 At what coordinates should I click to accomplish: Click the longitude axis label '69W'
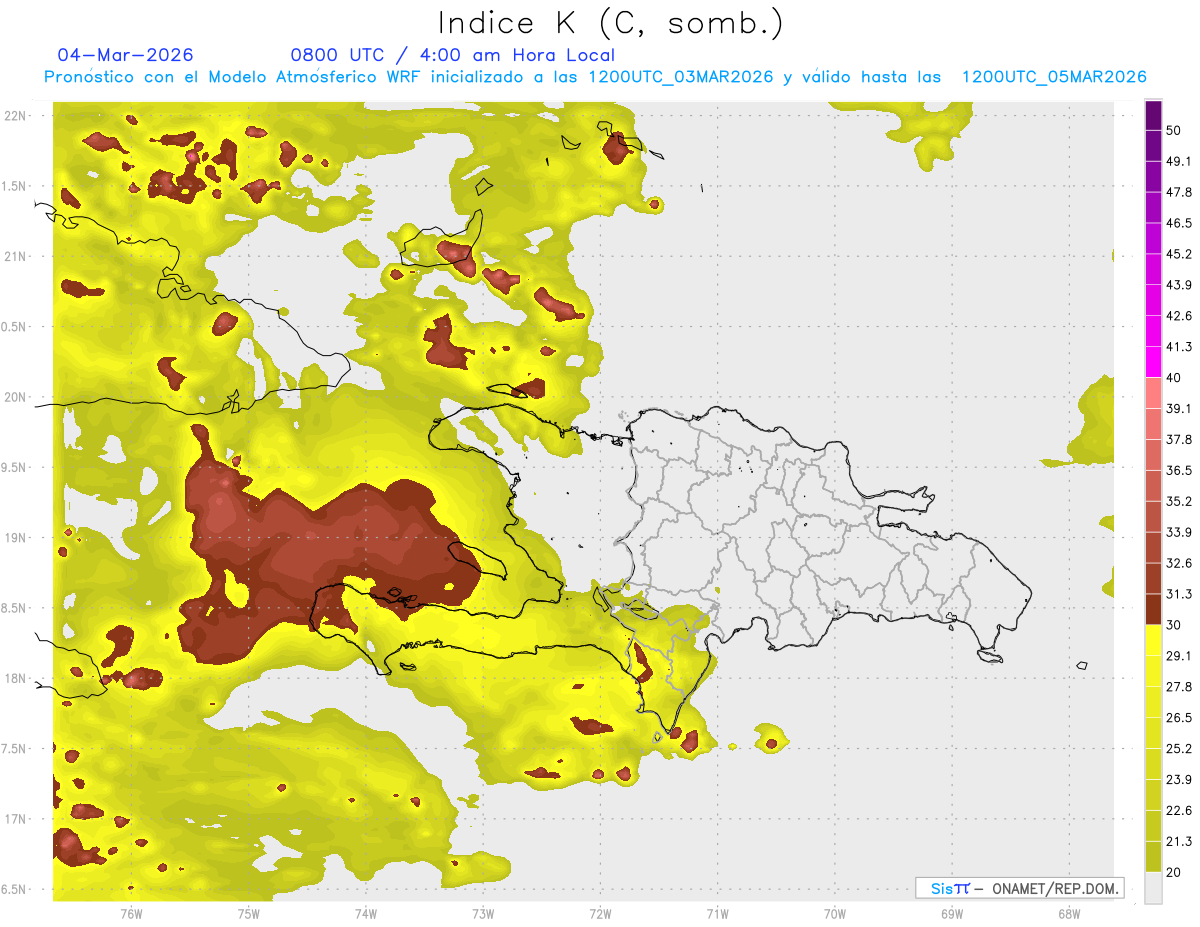pyautogui.click(x=952, y=915)
